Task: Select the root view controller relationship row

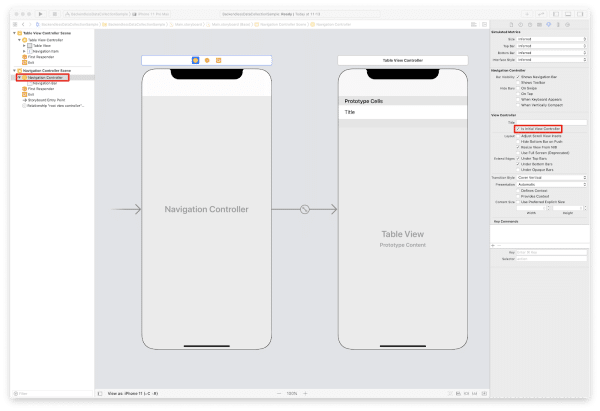Action: (x=53, y=106)
